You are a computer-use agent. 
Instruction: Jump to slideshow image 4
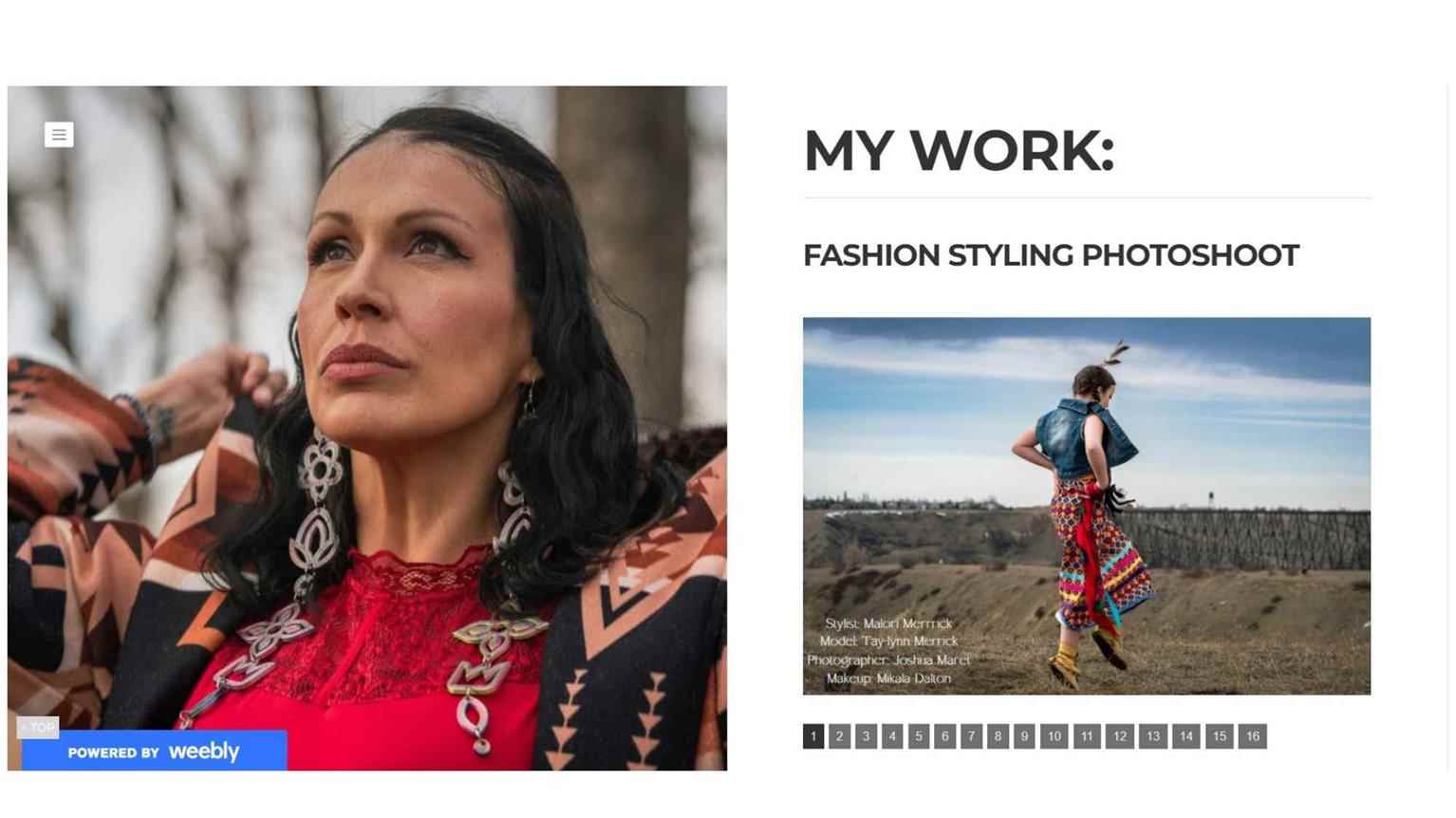pyautogui.click(x=892, y=736)
